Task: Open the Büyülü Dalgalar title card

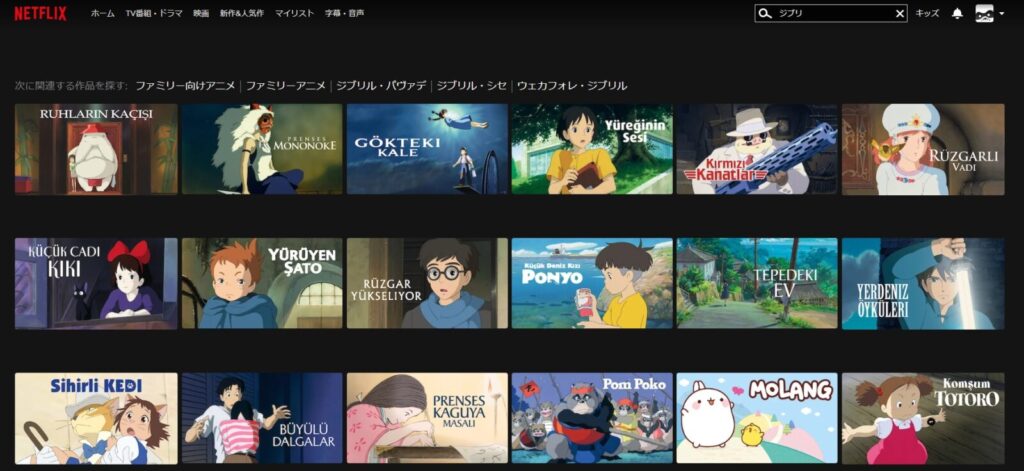Action: pyautogui.click(x=262, y=418)
